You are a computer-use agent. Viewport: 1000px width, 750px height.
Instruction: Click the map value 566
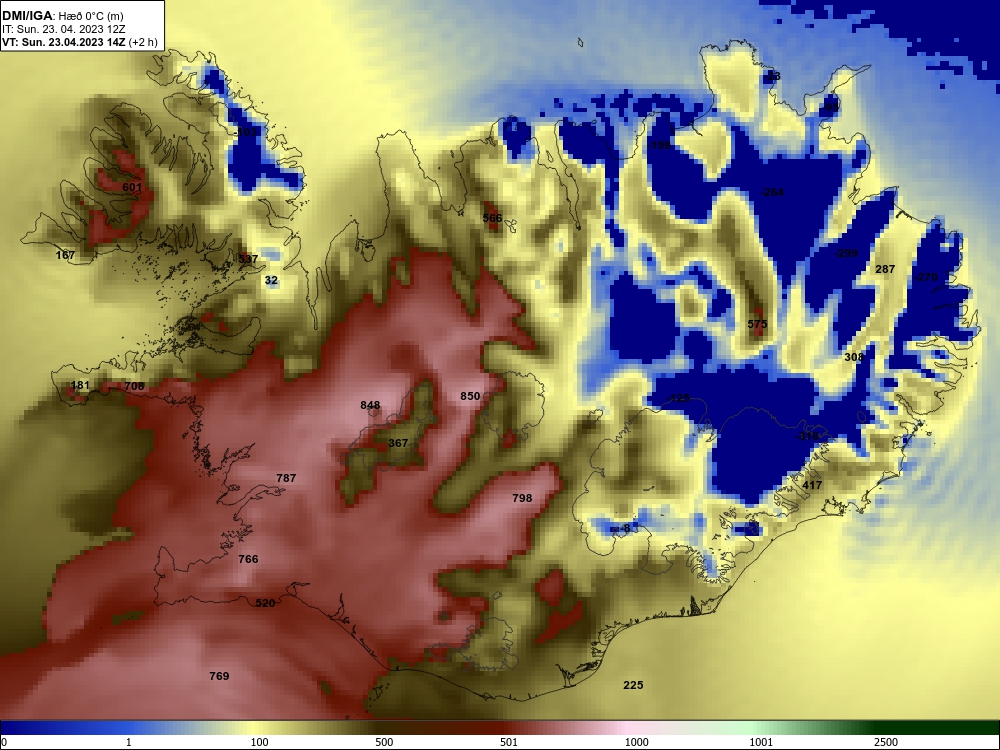pyautogui.click(x=492, y=218)
